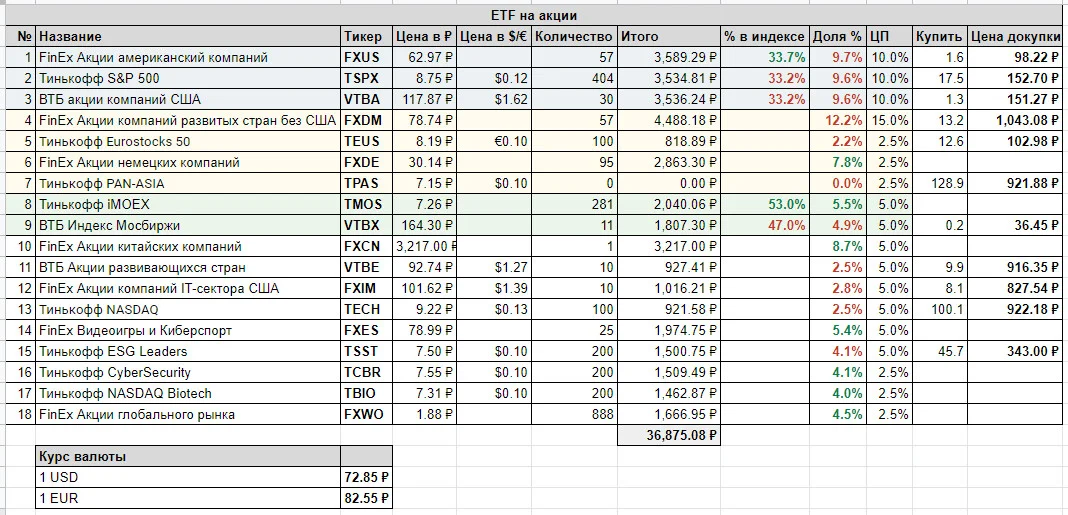Screen dimensions: 1068x515
Task: Select cell 'Тинькофф ESG Leaders'
Action: click(189, 352)
